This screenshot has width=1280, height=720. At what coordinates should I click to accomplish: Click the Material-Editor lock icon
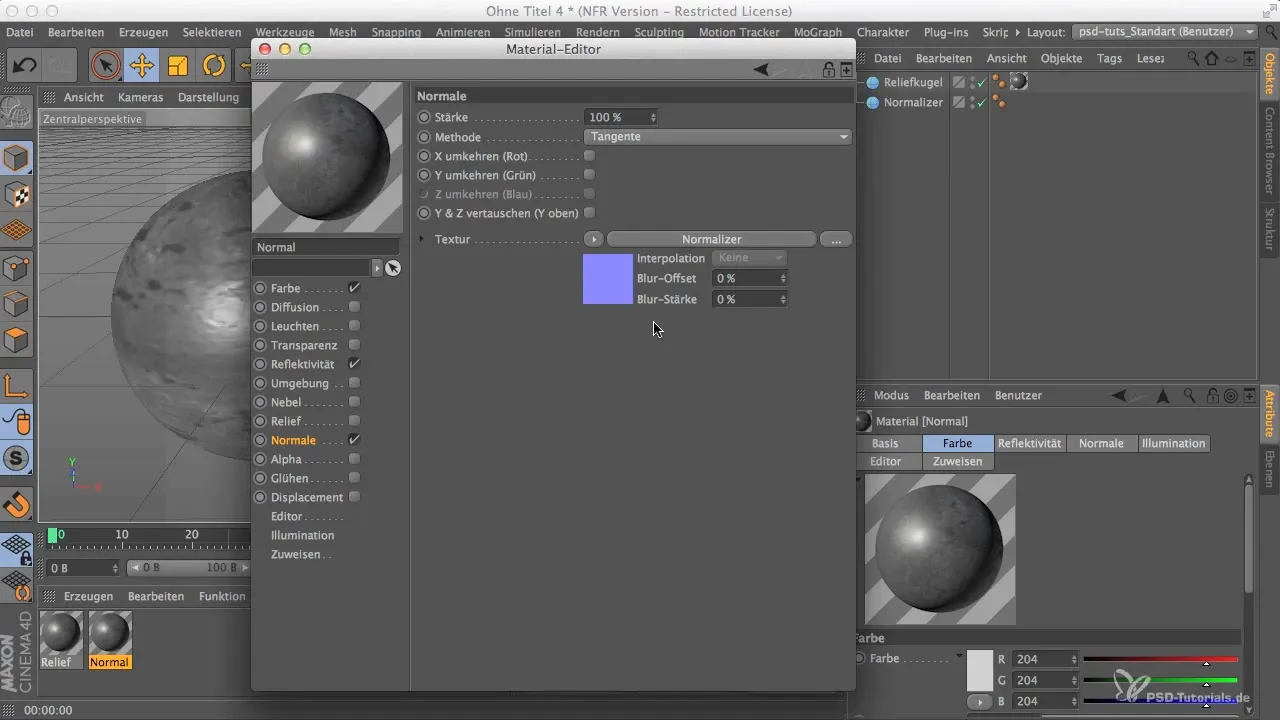829,69
